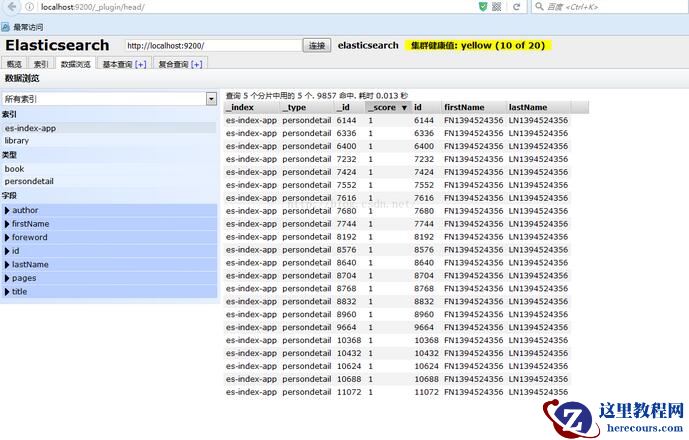
Task: Click the query summary text showing 9857 hits
Action: [317, 96]
